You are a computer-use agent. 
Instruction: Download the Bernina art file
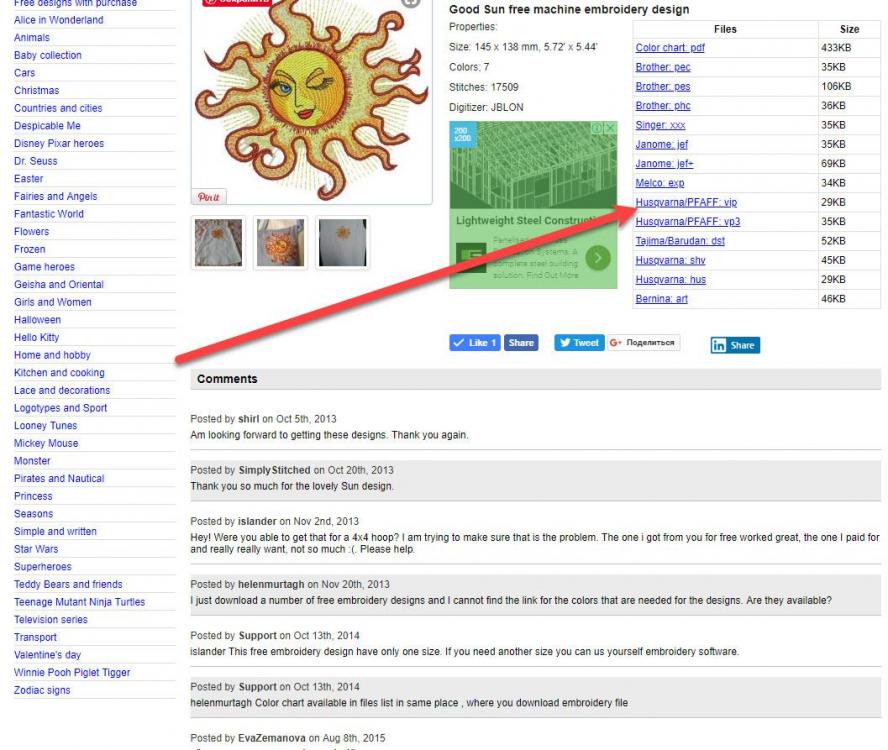659,296
